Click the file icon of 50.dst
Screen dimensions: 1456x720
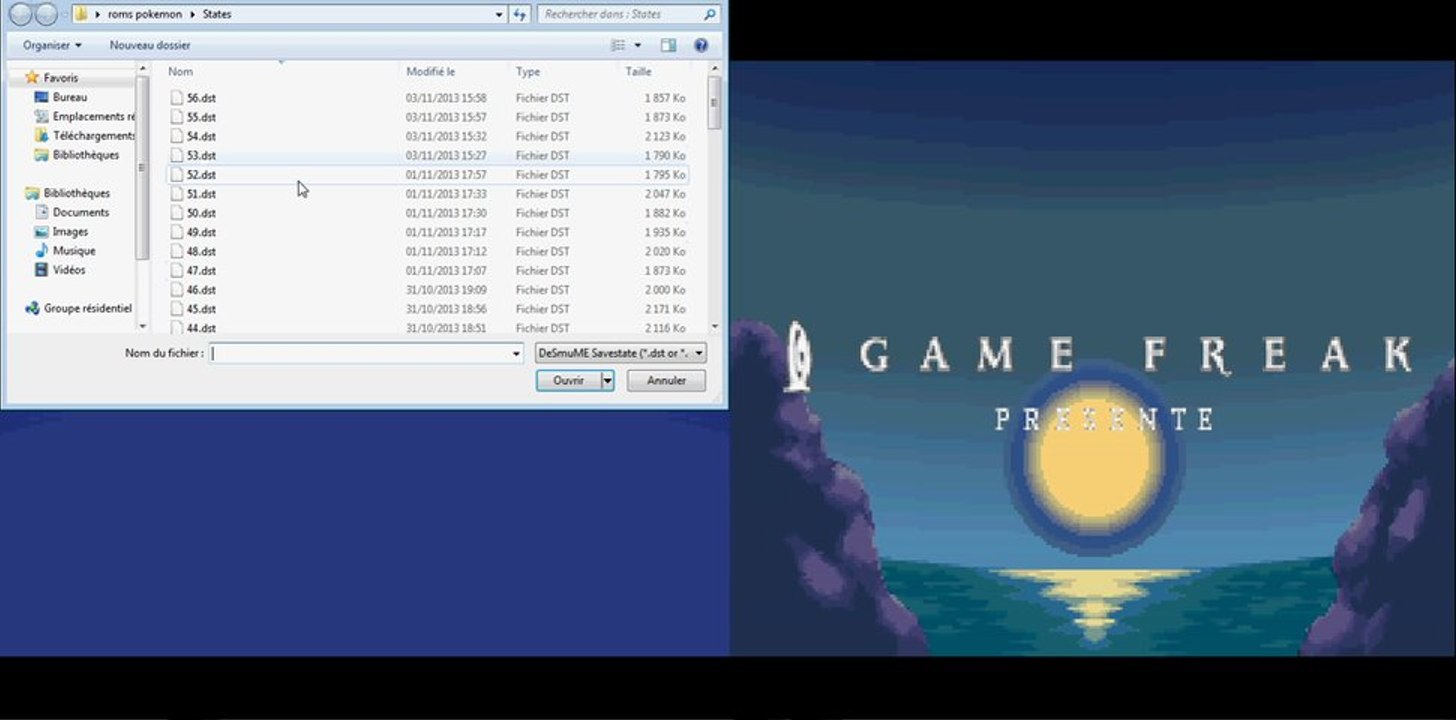coord(177,213)
